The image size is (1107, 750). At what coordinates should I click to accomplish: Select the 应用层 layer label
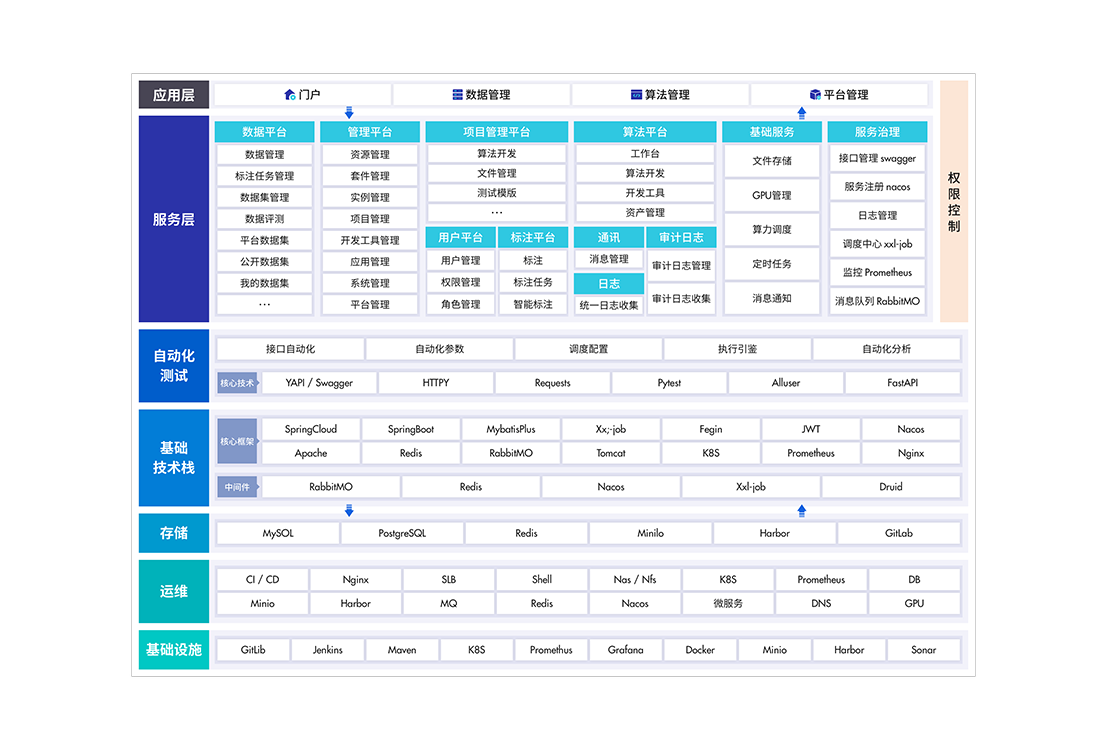[174, 95]
